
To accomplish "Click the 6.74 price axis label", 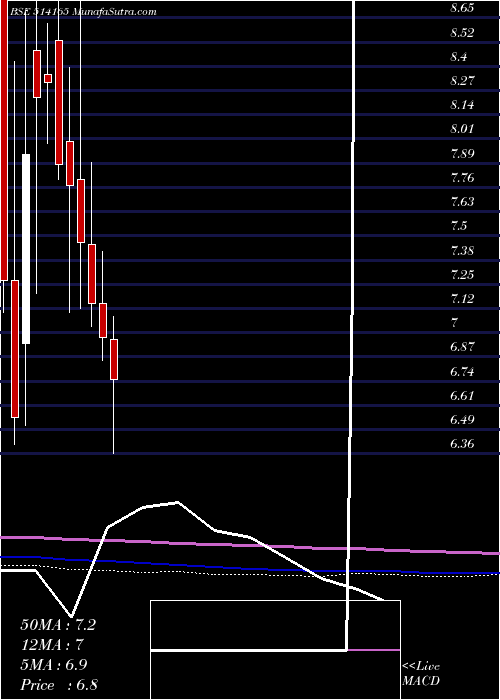I will [x=462, y=372].
